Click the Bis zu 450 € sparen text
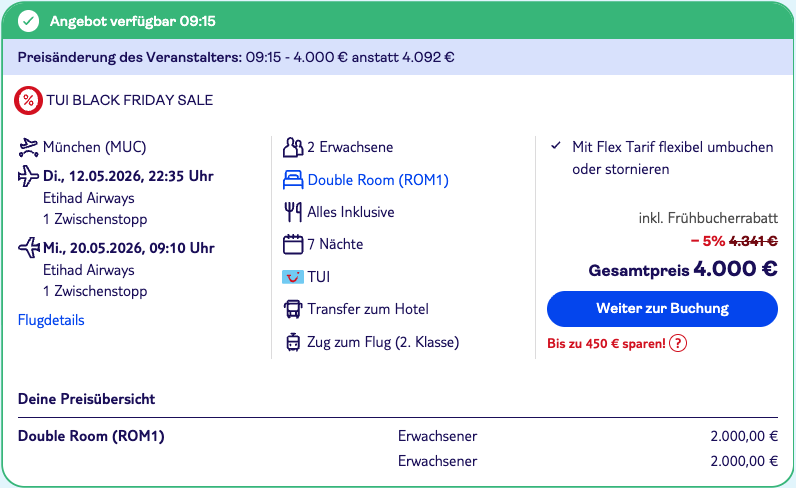Viewport: 796px width, 488px height. click(x=606, y=343)
